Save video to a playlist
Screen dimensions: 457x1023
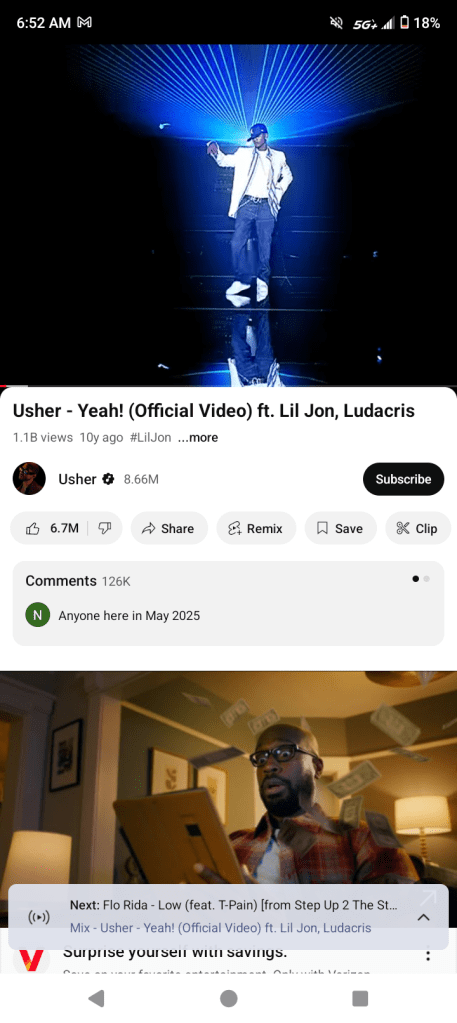click(x=340, y=528)
